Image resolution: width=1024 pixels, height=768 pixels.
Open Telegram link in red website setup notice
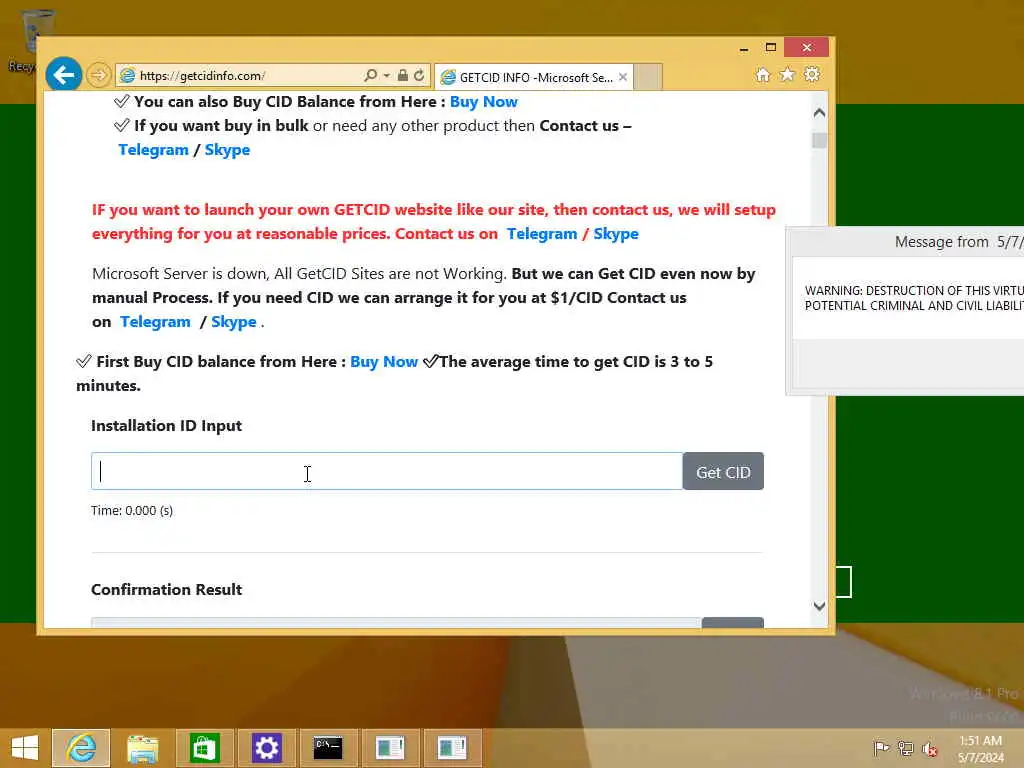542,234
